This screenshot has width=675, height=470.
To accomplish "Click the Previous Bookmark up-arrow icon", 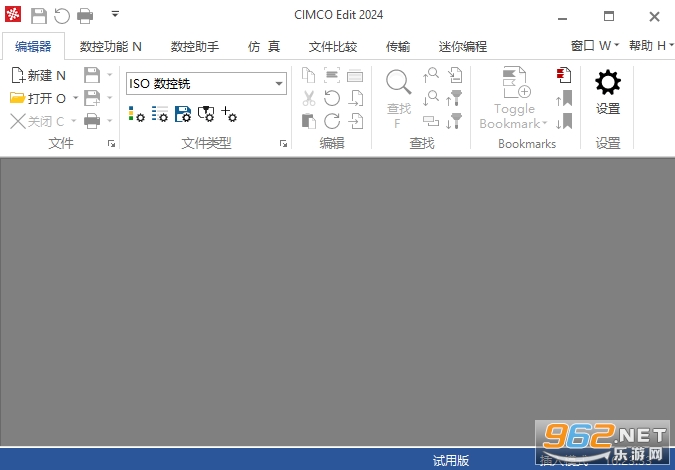I will pos(564,98).
